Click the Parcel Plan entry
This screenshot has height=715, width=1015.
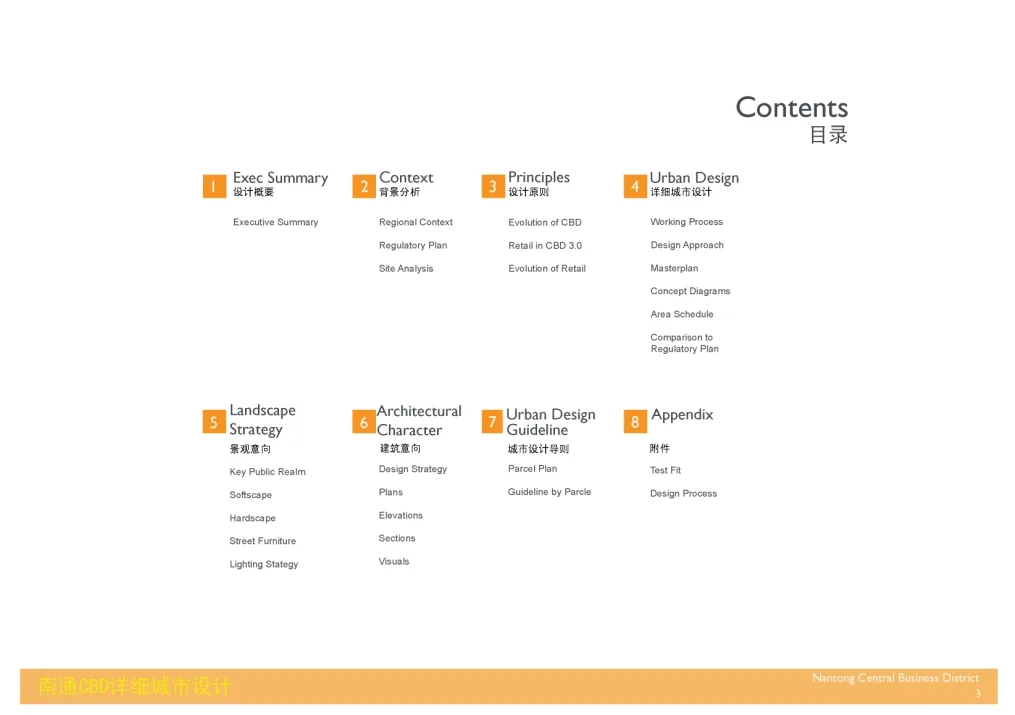(x=533, y=469)
